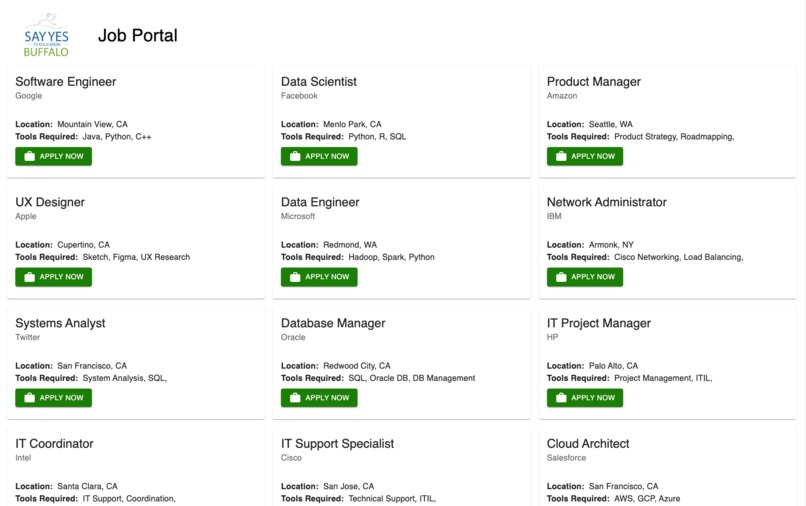Image resolution: width=806 pixels, height=506 pixels.
Task: Click the Amazon company name
Action: pyautogui.click(x=562, y=96)
